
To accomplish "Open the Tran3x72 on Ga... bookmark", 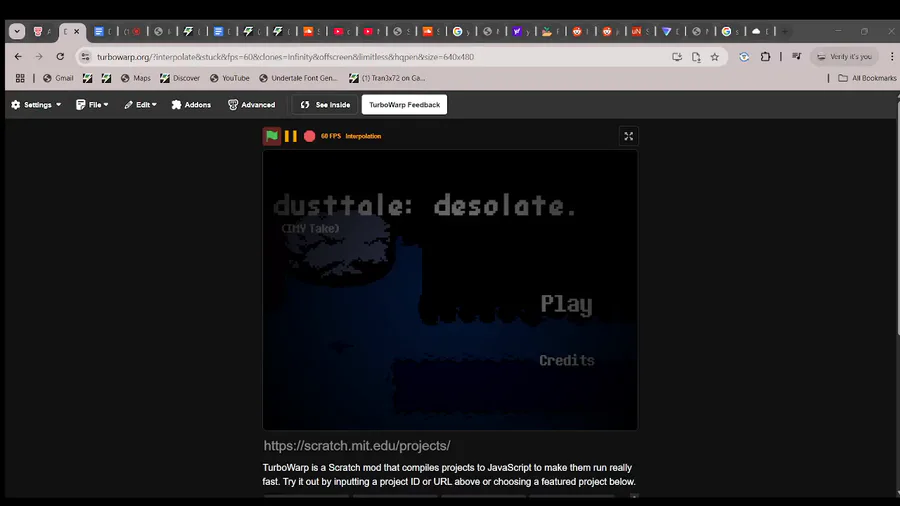I will coord(387,78).
